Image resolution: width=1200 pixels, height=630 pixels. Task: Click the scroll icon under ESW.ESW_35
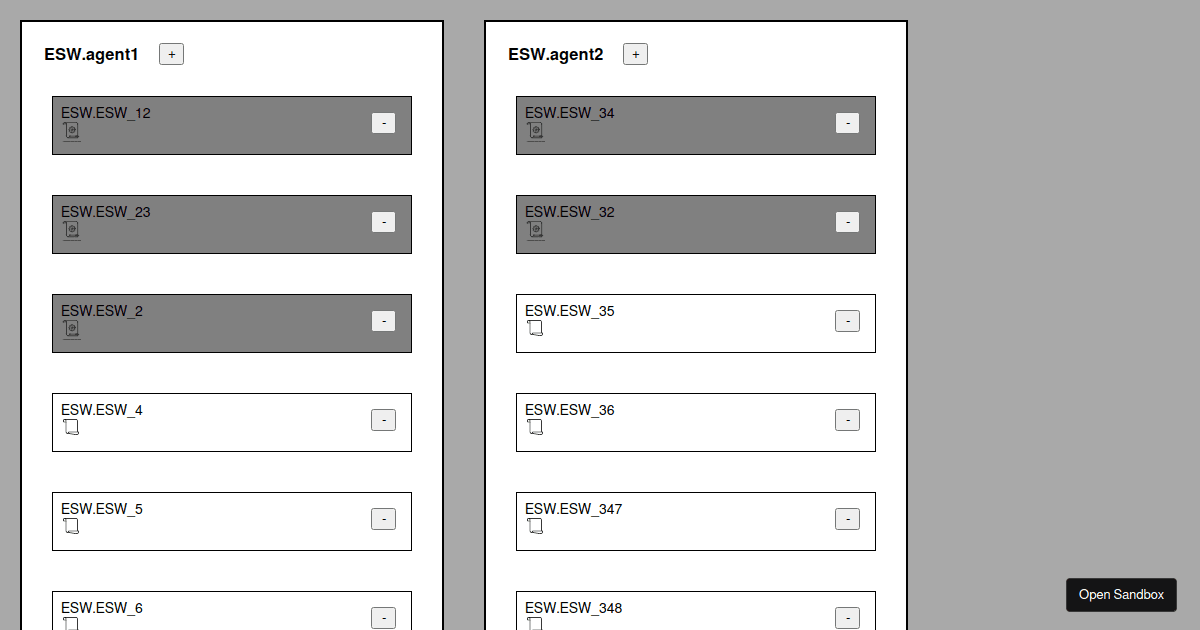tap(535, 328)
